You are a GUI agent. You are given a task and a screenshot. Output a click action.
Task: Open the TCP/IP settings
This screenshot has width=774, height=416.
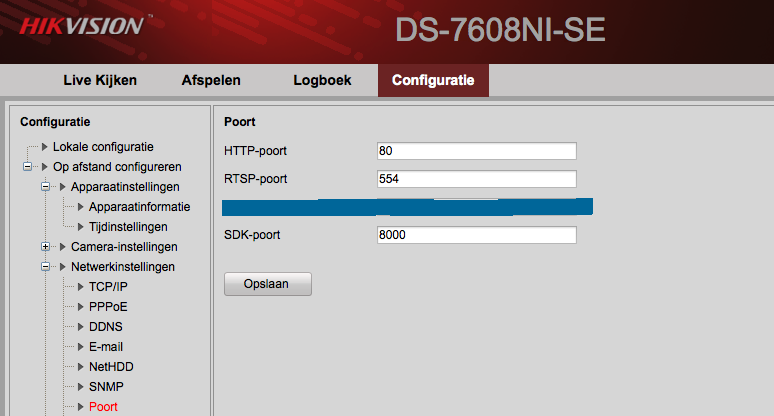click(108, 287)
